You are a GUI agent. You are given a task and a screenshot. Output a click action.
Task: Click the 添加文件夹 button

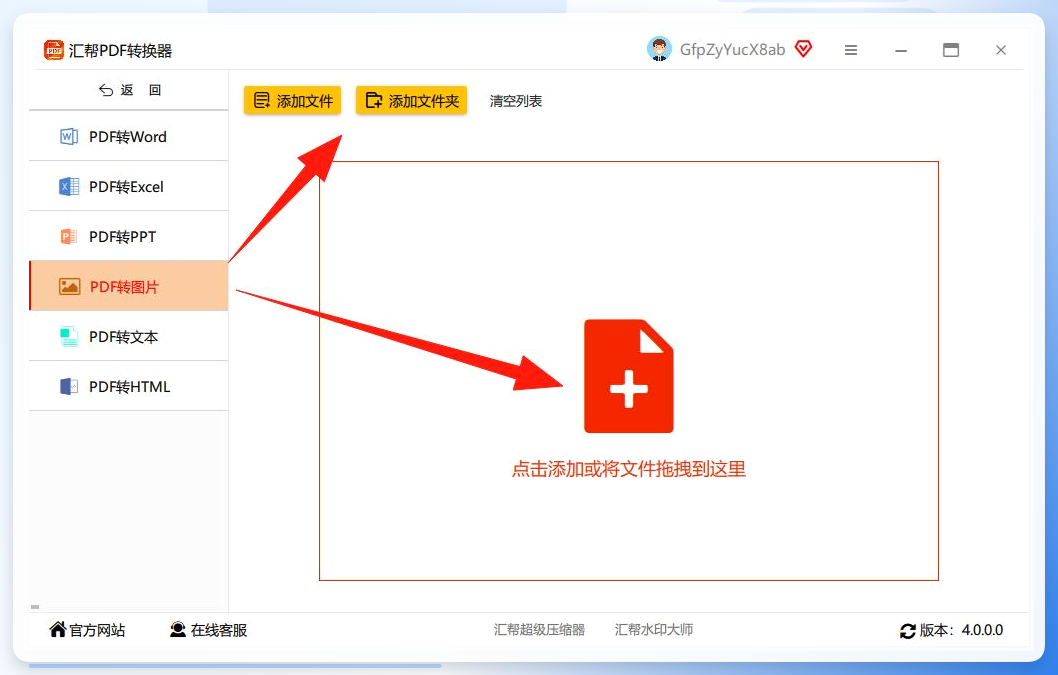click(412, 101)
